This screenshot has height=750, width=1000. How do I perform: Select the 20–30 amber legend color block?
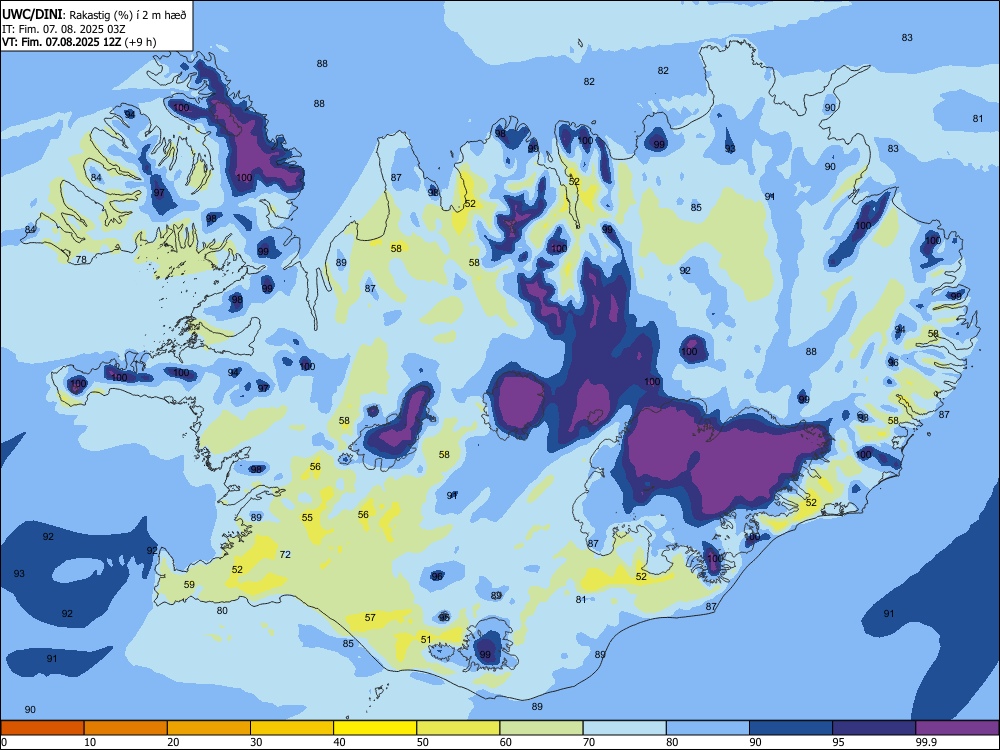coord(209,728)
